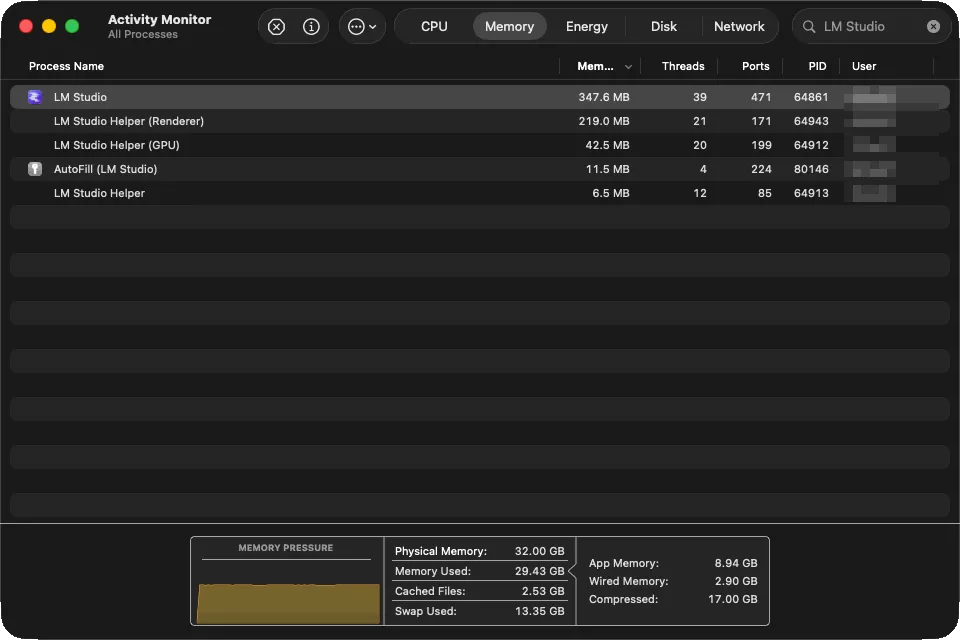Switch to the CPU tab
This screenshot has height=640, width=960.
tap(434, 26)
